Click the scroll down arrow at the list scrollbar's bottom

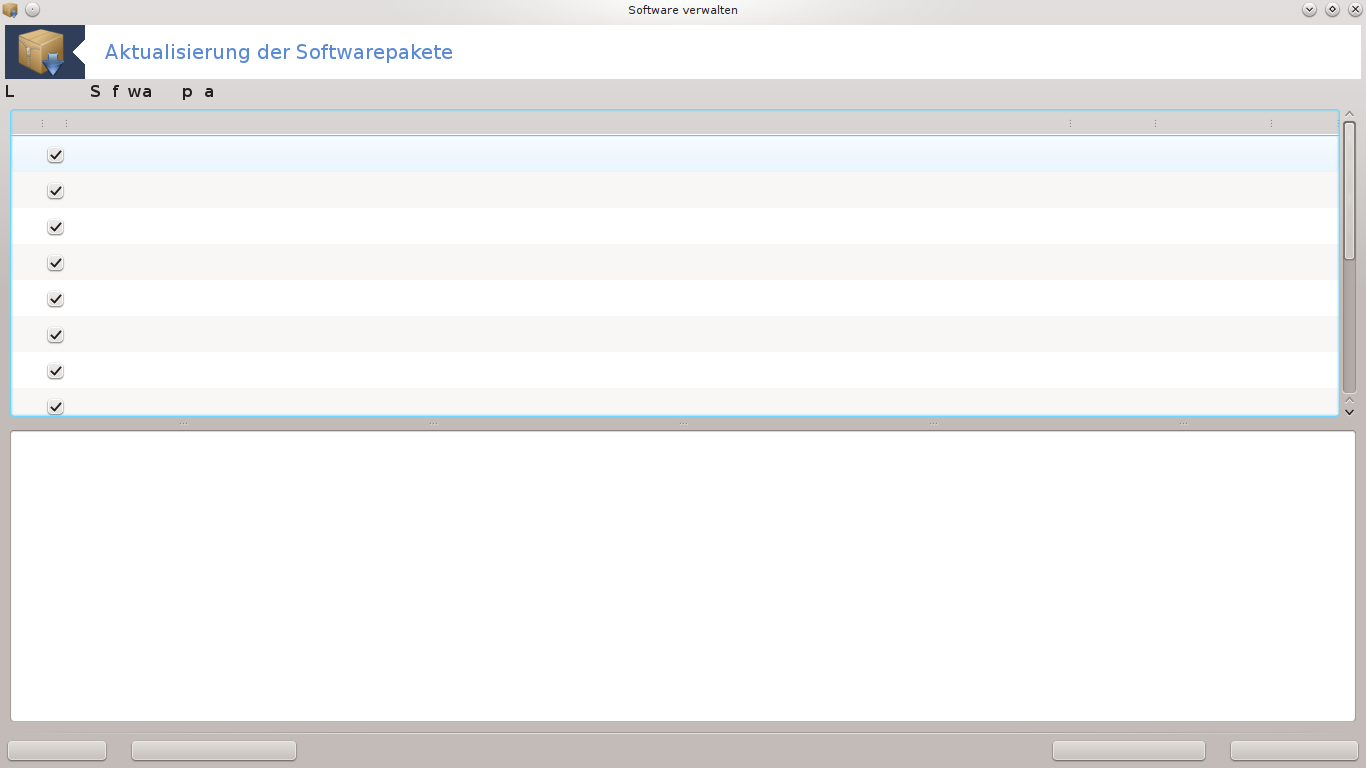(1349, 411)
